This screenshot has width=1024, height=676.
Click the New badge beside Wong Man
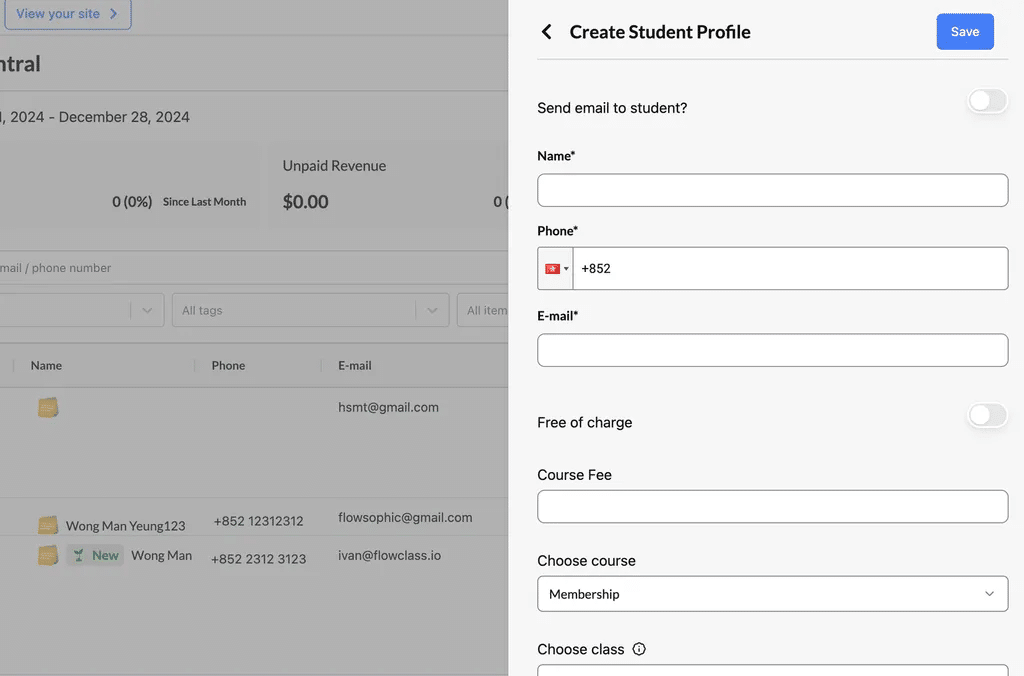coord(95,555)
